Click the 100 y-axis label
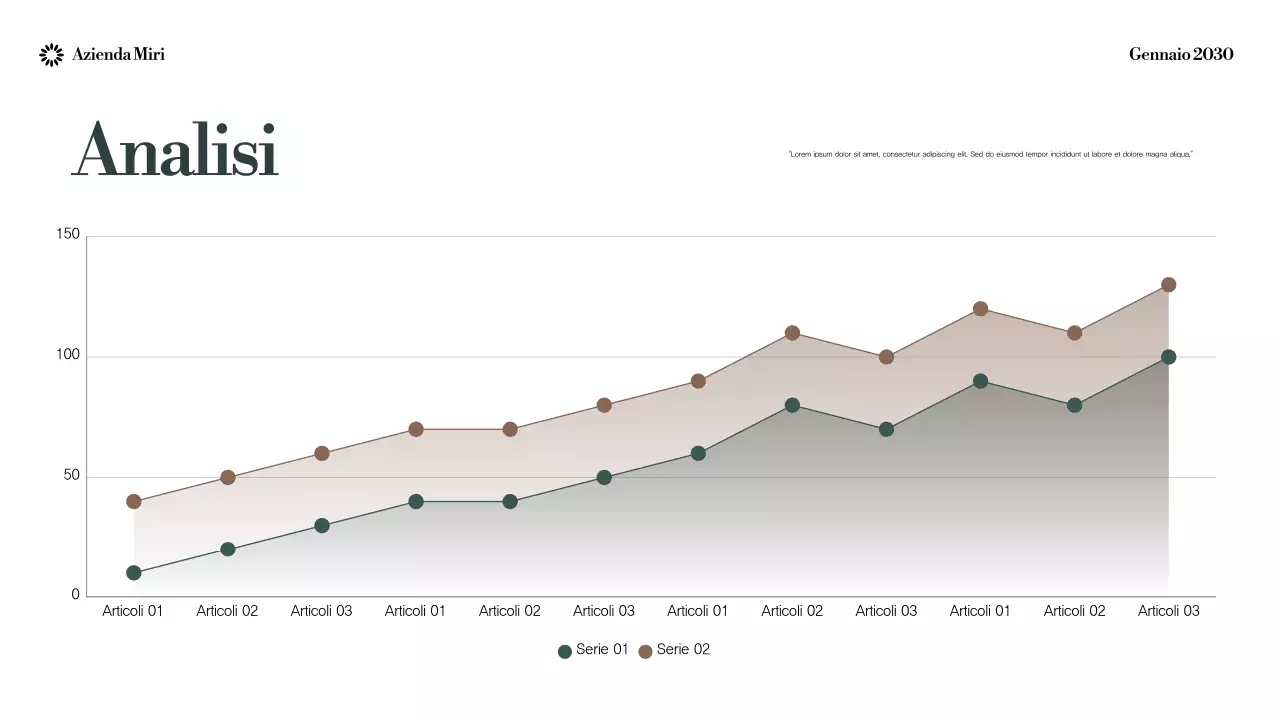 (68, 355)
